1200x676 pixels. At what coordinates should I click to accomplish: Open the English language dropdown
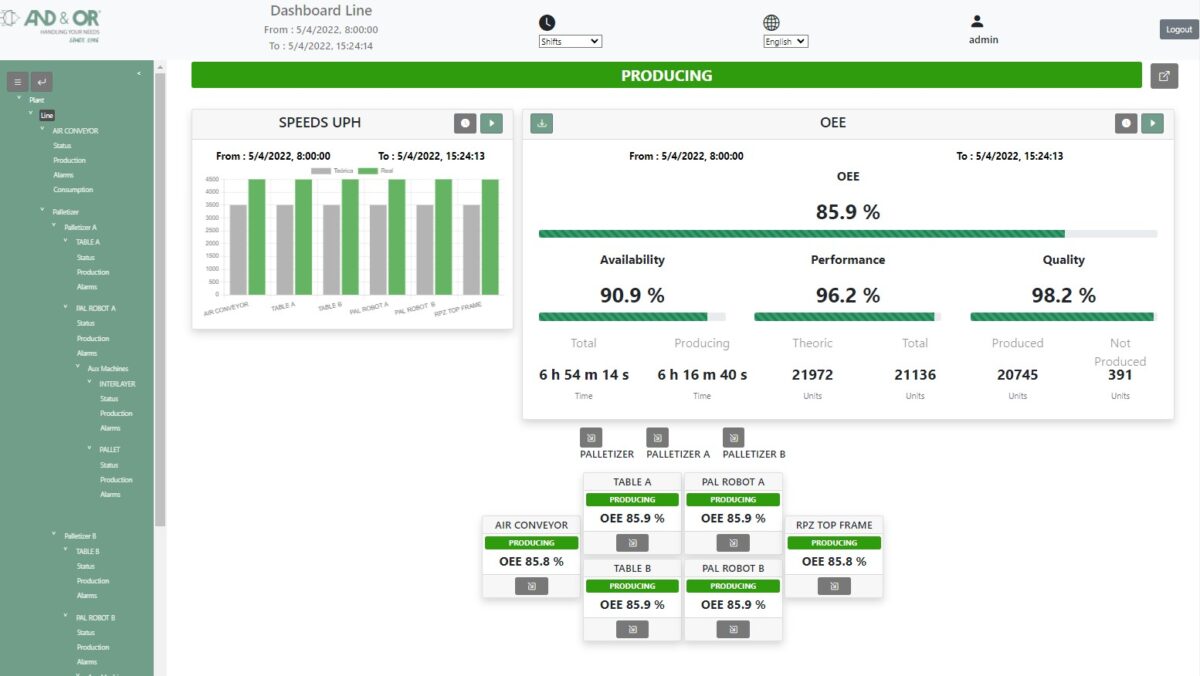coord(785,42)
